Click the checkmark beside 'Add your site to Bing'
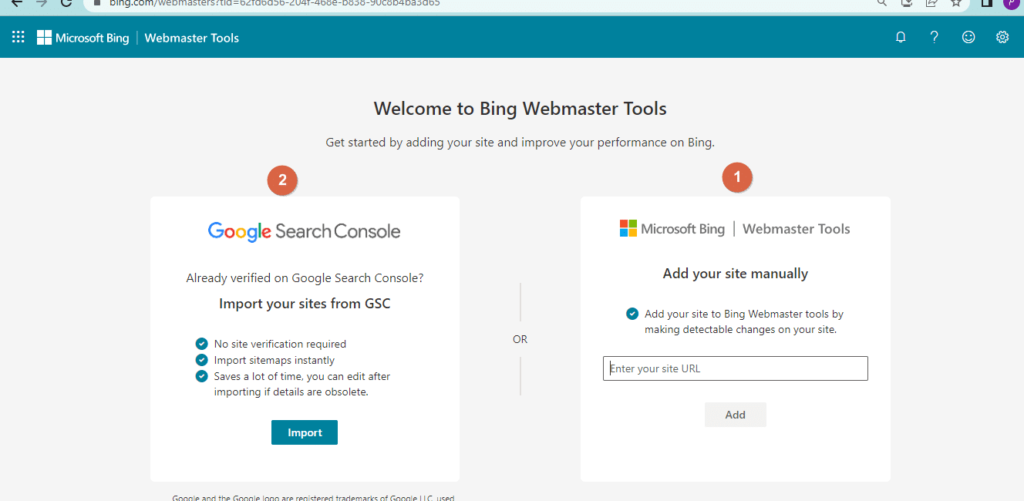 tap(632, 314)
